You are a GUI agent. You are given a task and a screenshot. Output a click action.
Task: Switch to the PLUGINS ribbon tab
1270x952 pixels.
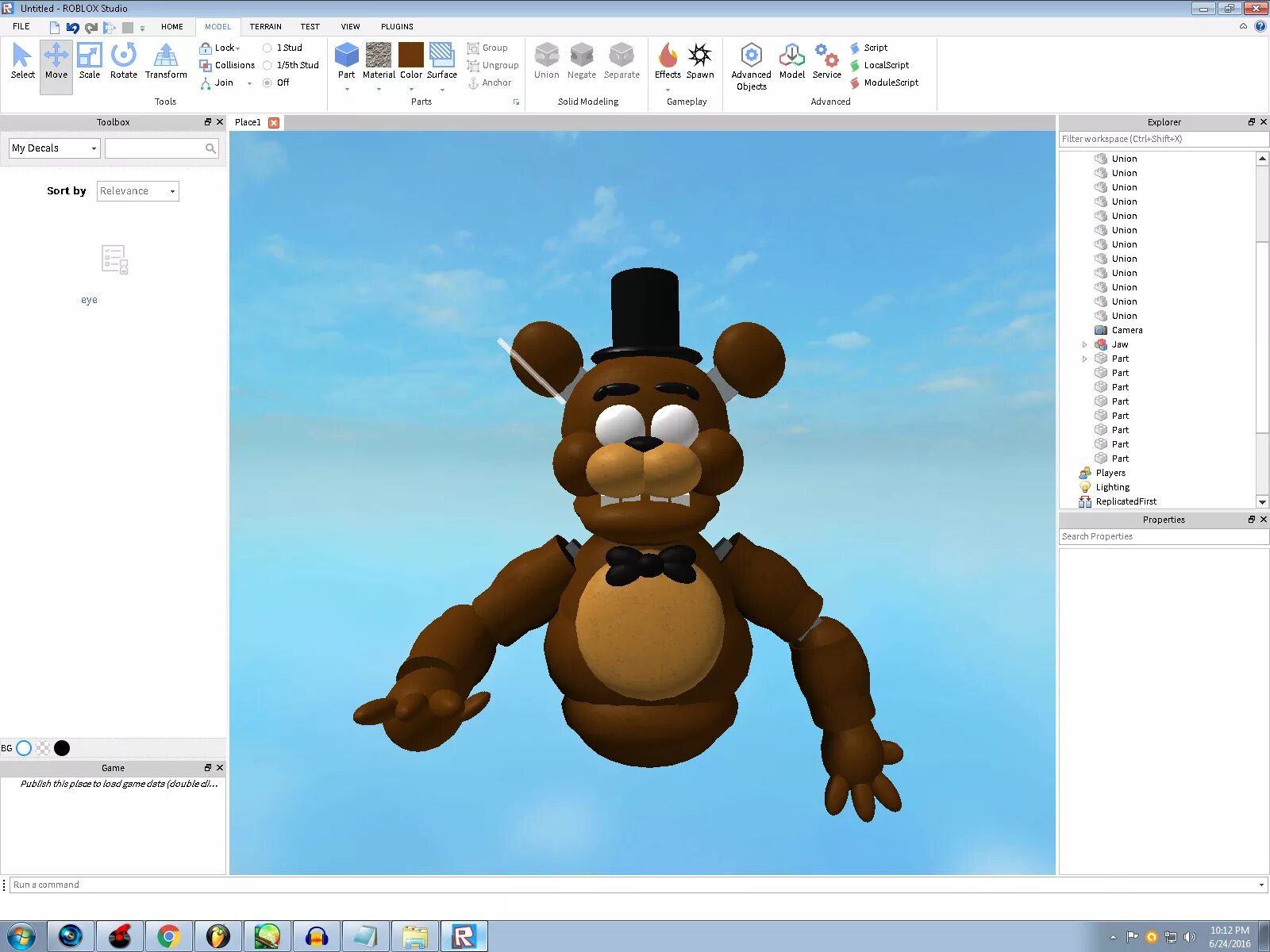[x=397, y=26]
